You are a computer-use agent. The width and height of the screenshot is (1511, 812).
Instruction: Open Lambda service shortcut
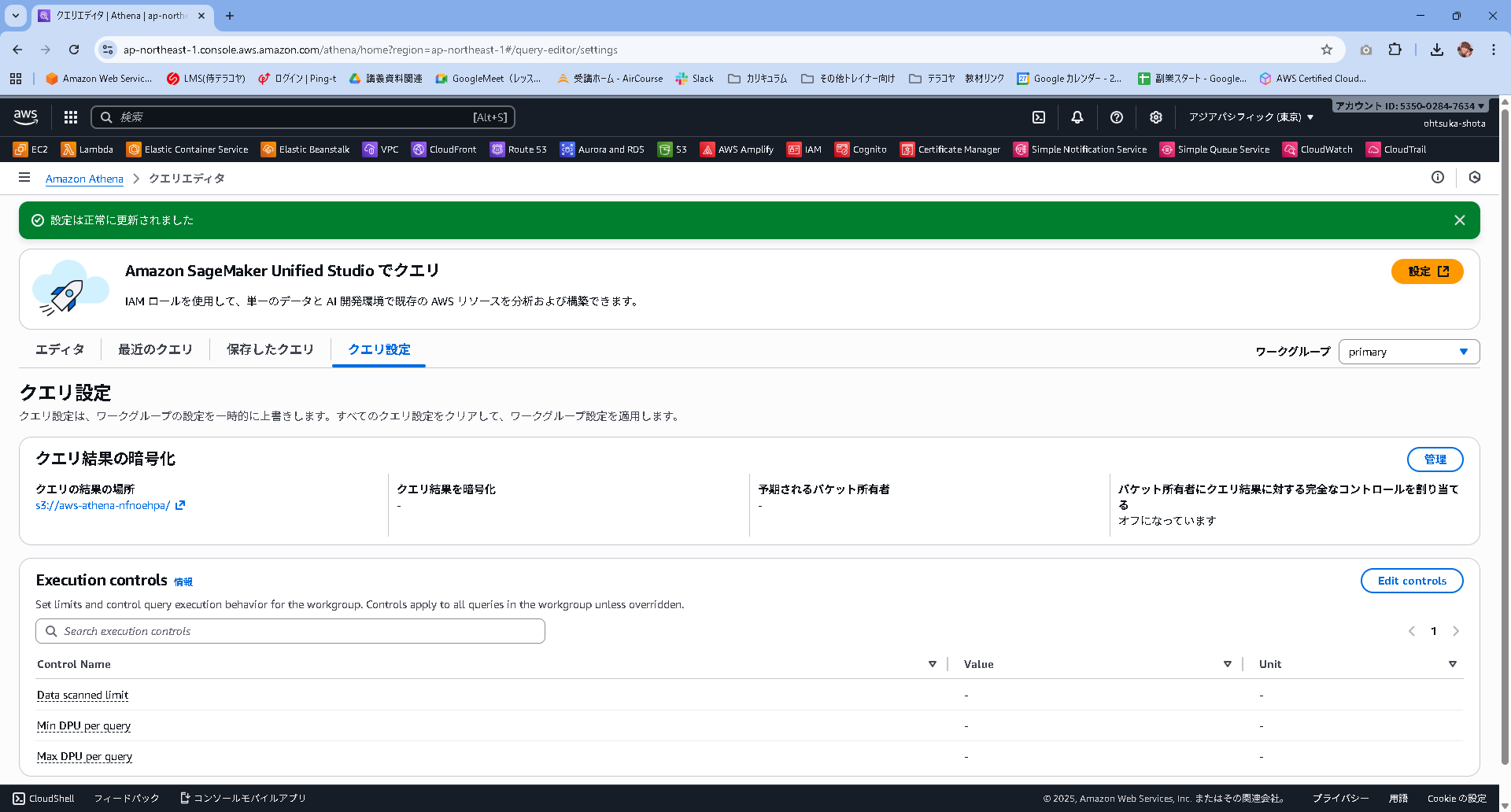tap(87, 149)
